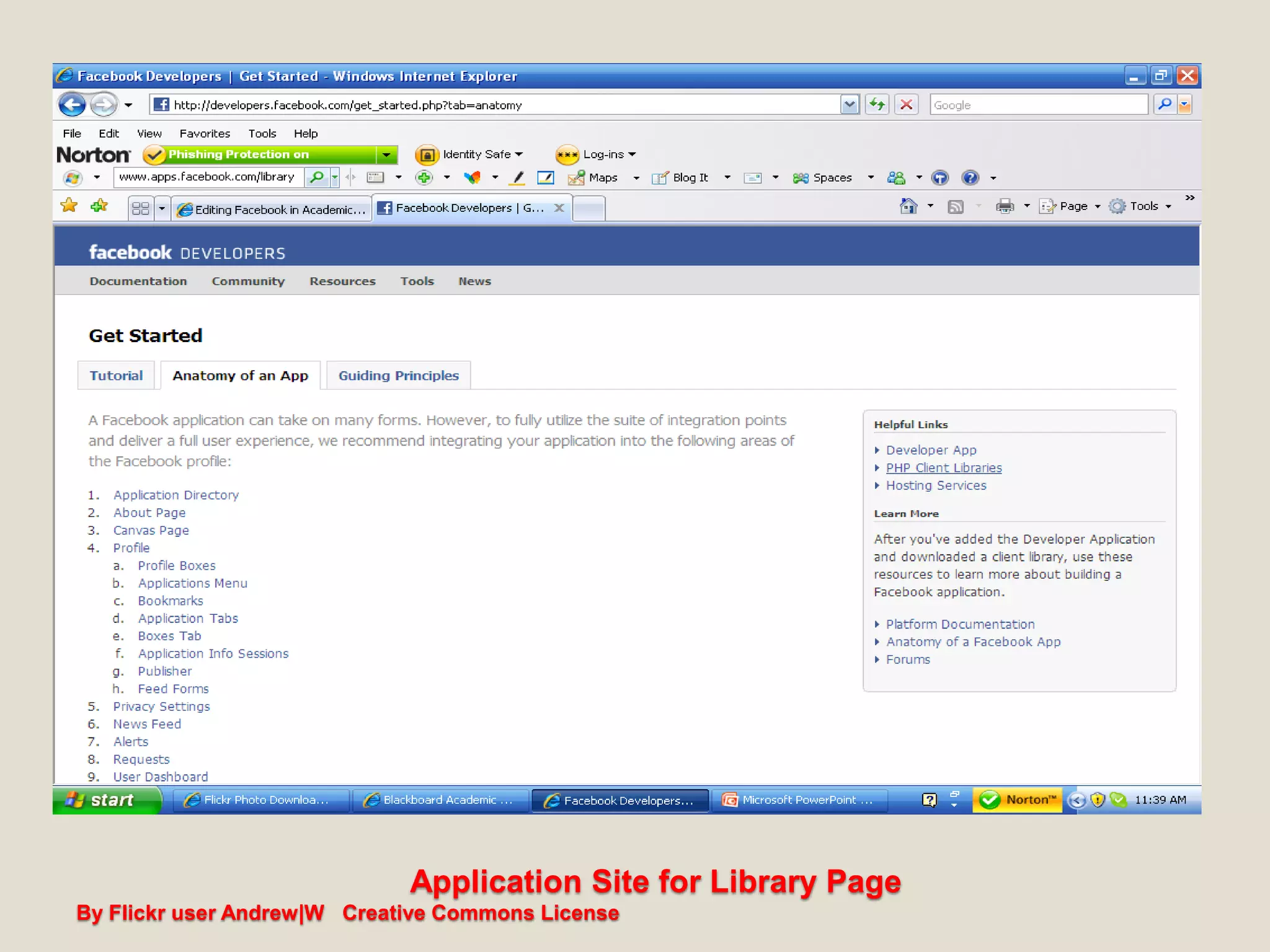Open the command bar Tools dropdown
Image resolution: width=1270 pixels, height=952 pixels.
point(1168,206)
